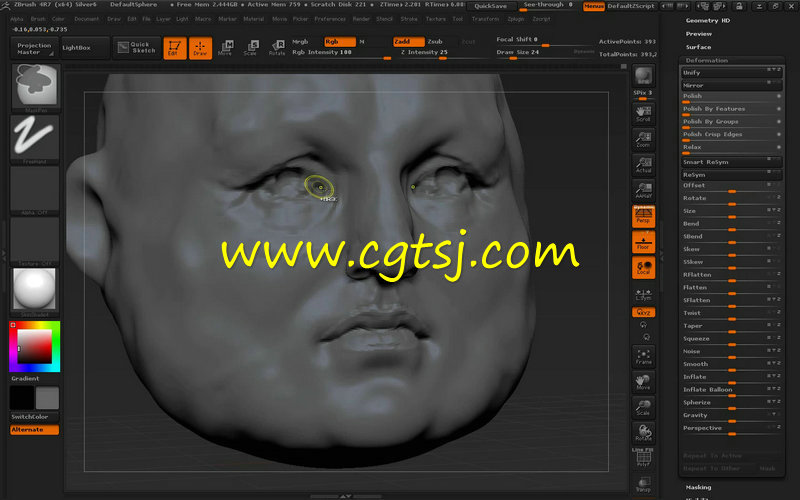The width and height of the screenshot is (800, 500).
Task: Select the Scale transform tool in top shelf
Action: click(251, 48)
